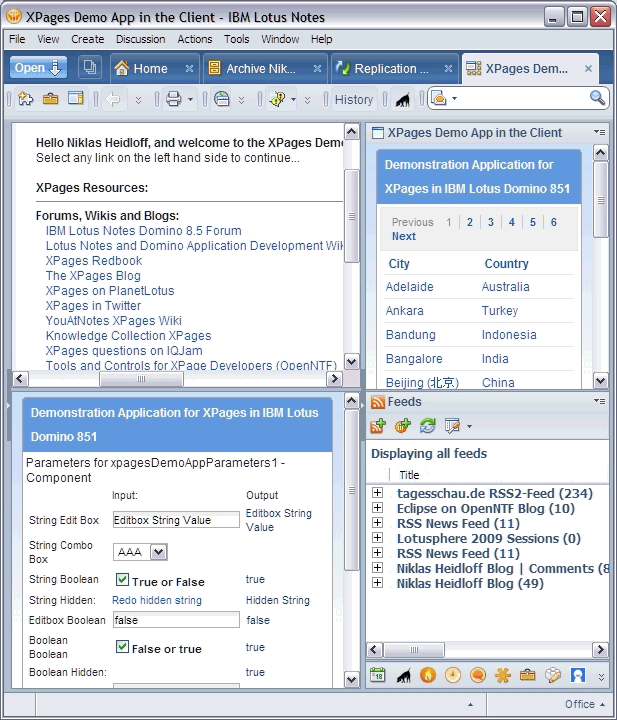
Task: Click the edit feed view icon
Action: tap(452, 426)
